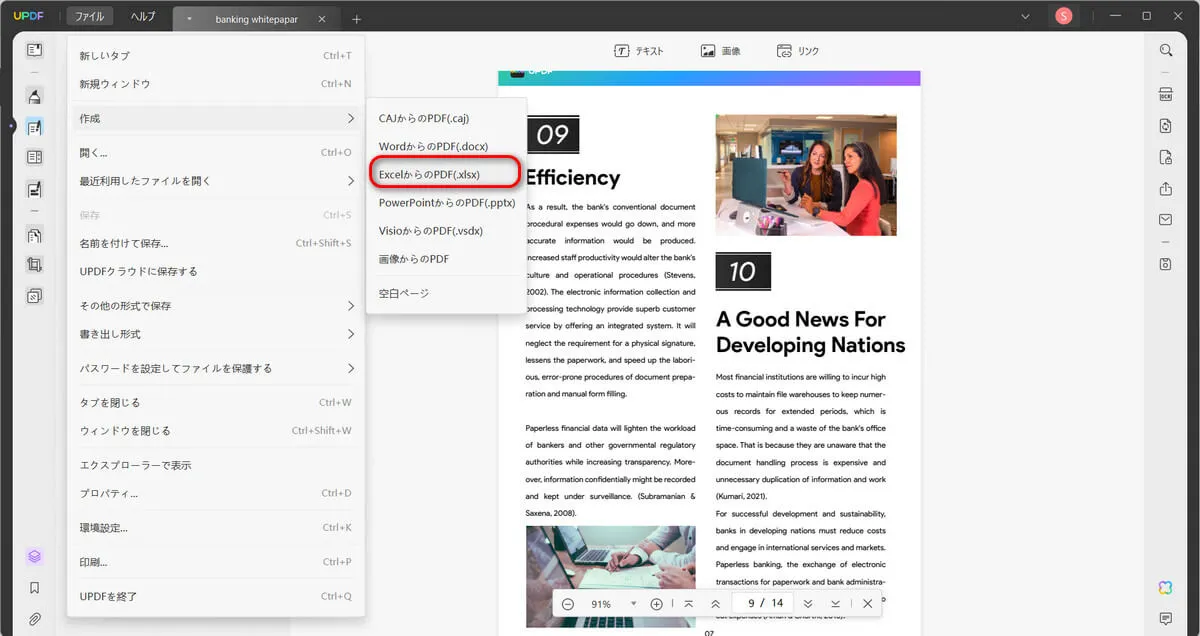This screenshot has width=1200, height=636.
Task: Select タブを閉じる menu item
Action: (x=215, y=402)
